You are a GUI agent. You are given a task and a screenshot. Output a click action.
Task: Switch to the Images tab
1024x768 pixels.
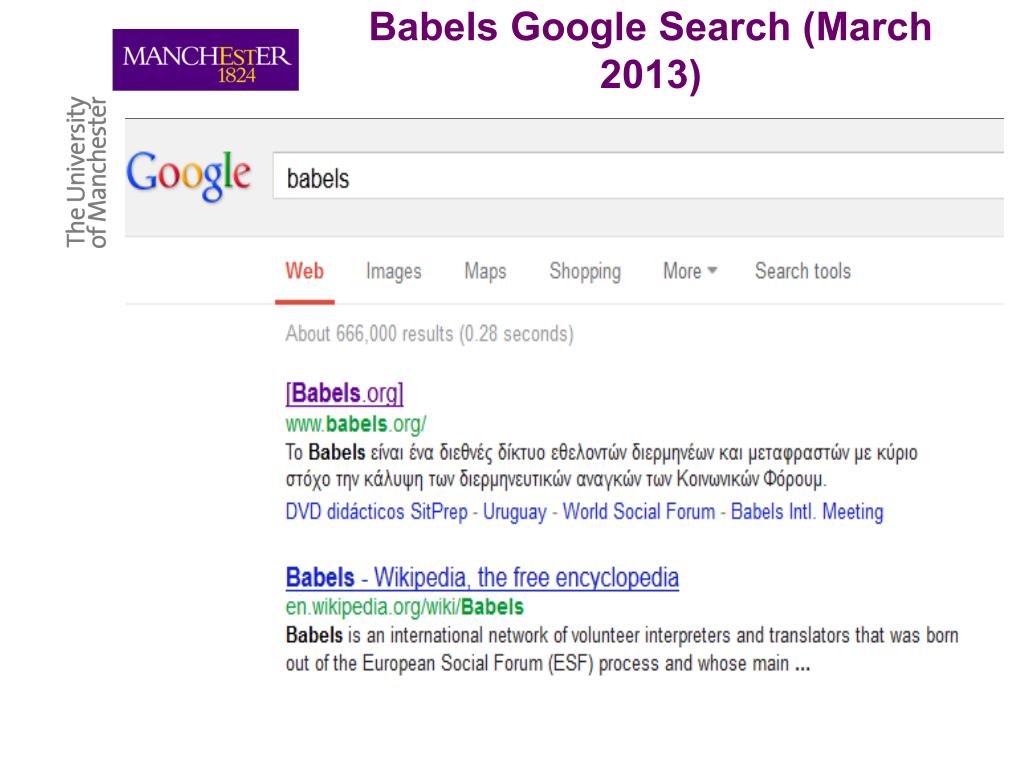click(x=394, y=271)
